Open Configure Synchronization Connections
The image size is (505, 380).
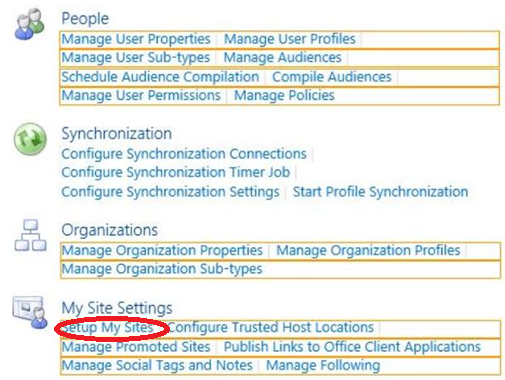(184, 154)
